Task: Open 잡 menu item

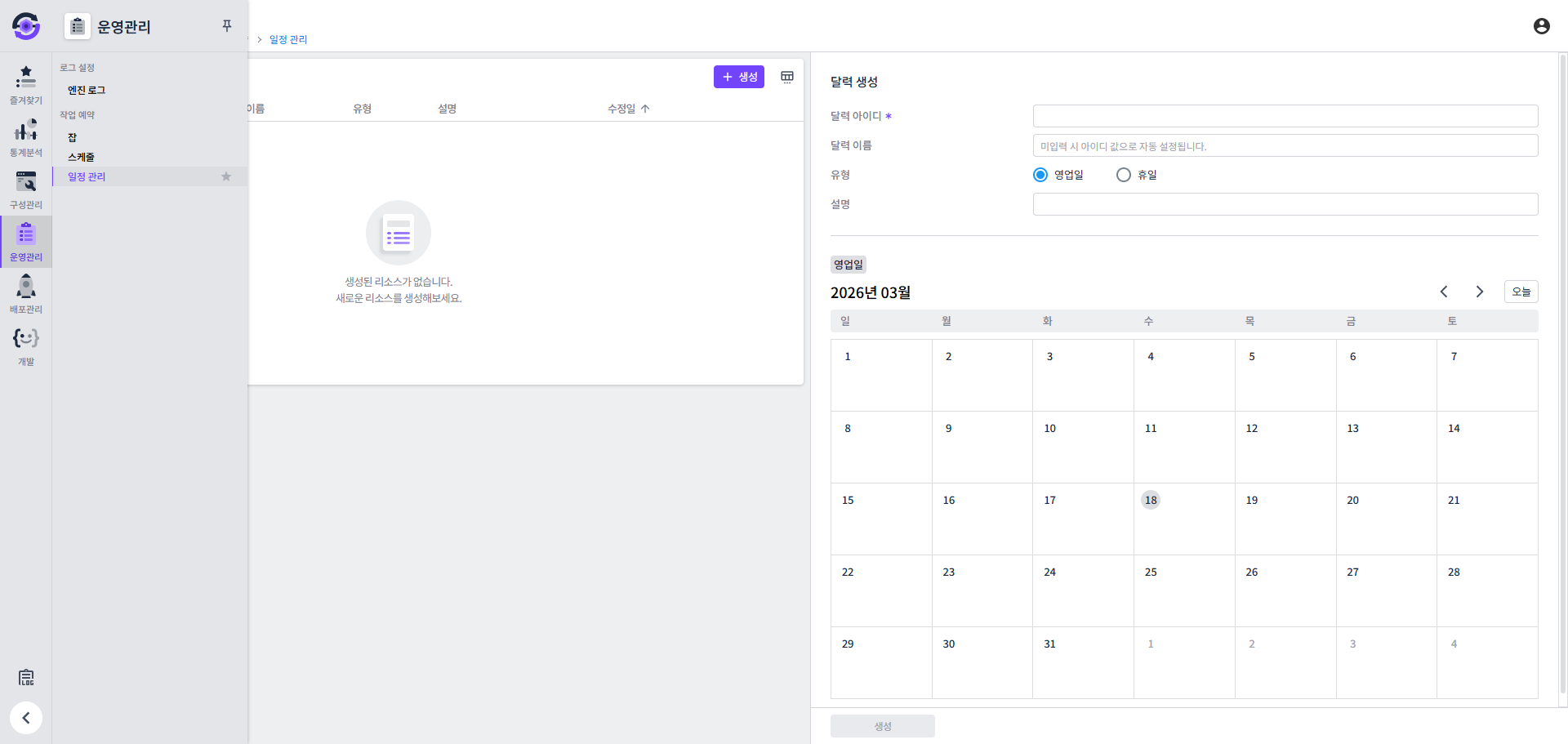Action: (72, 137)
